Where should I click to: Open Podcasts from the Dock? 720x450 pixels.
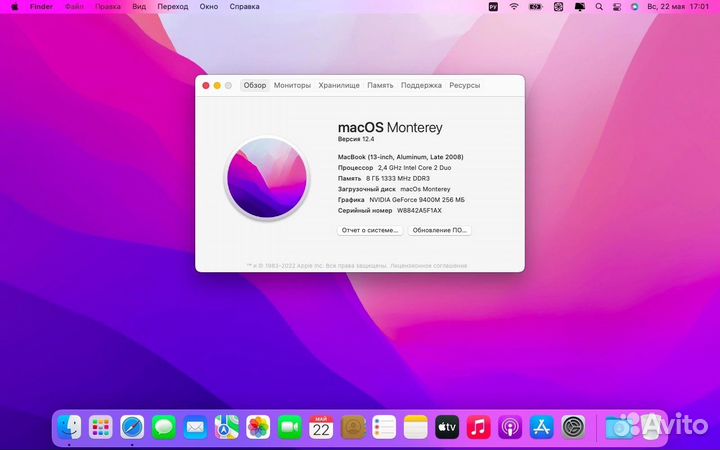(x=510, y=427)
